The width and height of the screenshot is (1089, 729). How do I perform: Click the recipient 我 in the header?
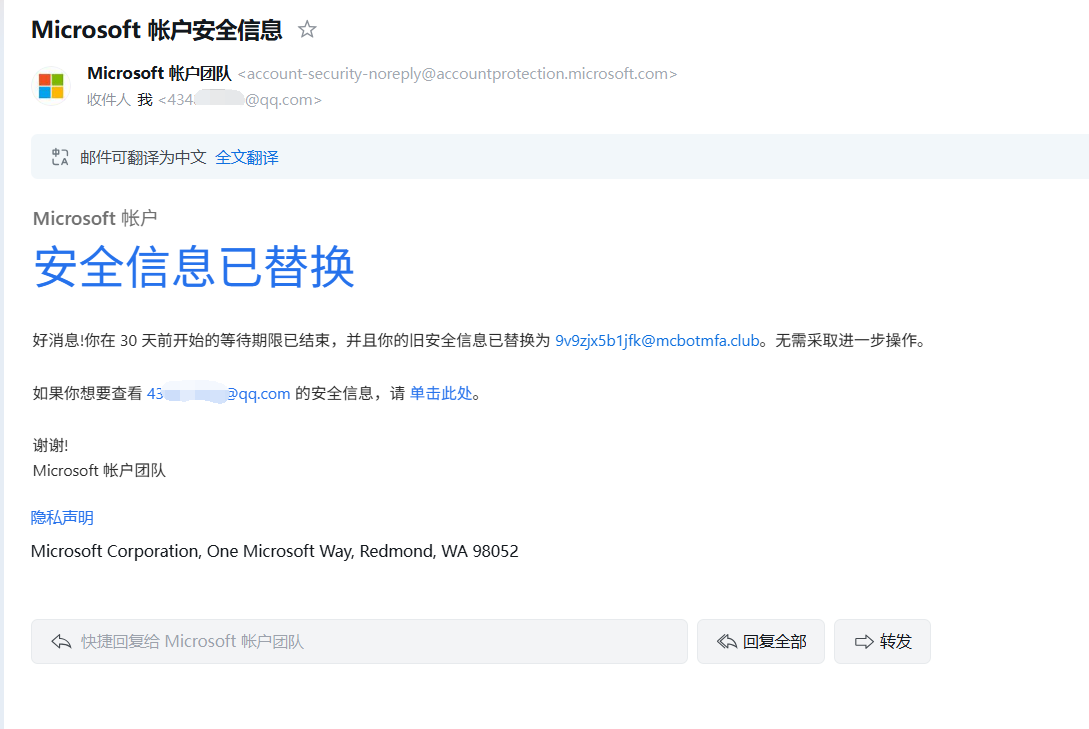(x=144, y=99)
